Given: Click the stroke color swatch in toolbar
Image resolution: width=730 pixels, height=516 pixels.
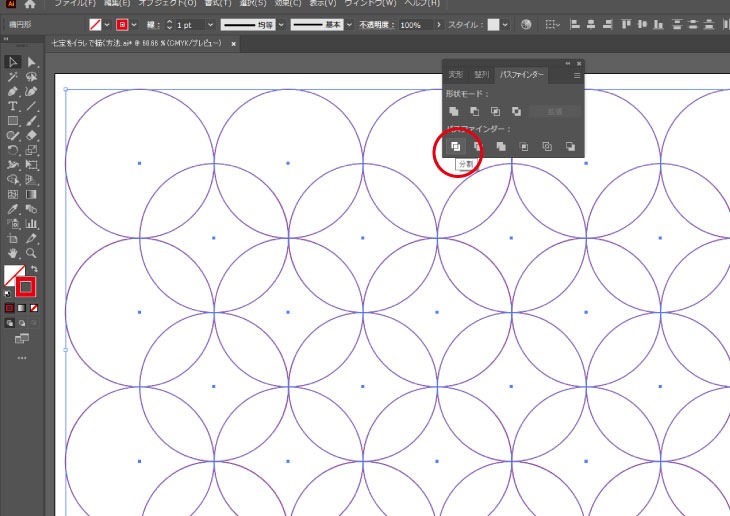Looking at the screenshot, I should pyautogui.click(x=27, y=288).
